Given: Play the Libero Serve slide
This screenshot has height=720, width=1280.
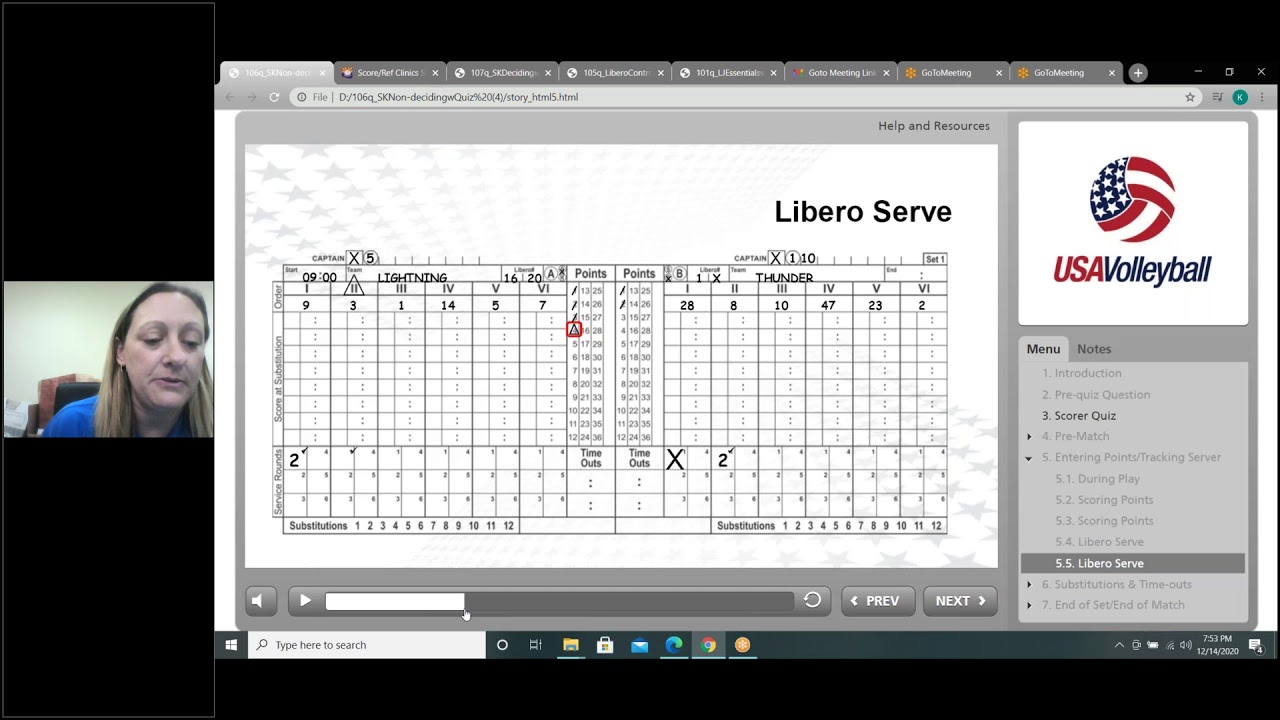Looking at the screenshot, I should click(x=305, y=601).
